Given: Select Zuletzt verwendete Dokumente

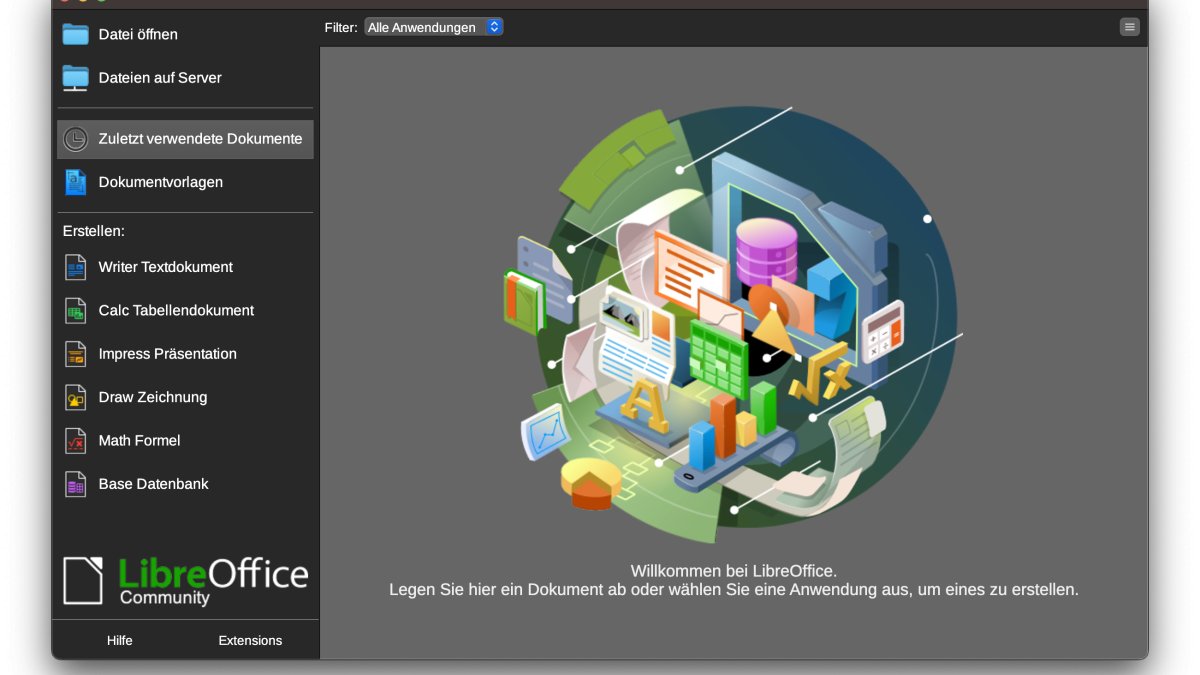Looking at the screenshot, I should click(185, 139).
